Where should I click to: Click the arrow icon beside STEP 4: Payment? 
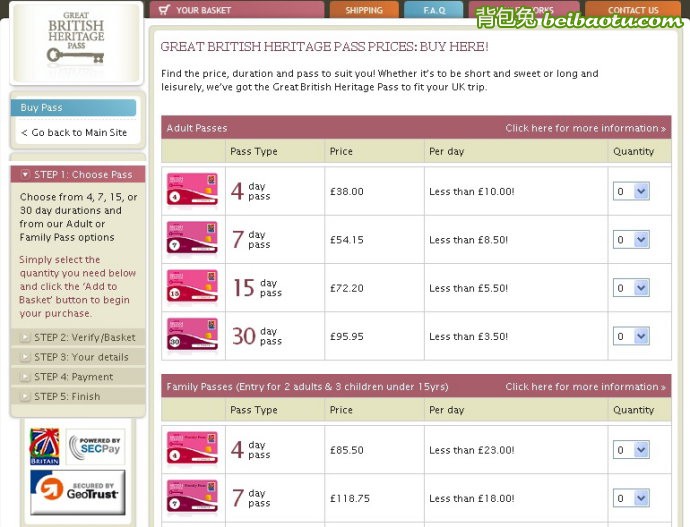click(x=25, y=377)
